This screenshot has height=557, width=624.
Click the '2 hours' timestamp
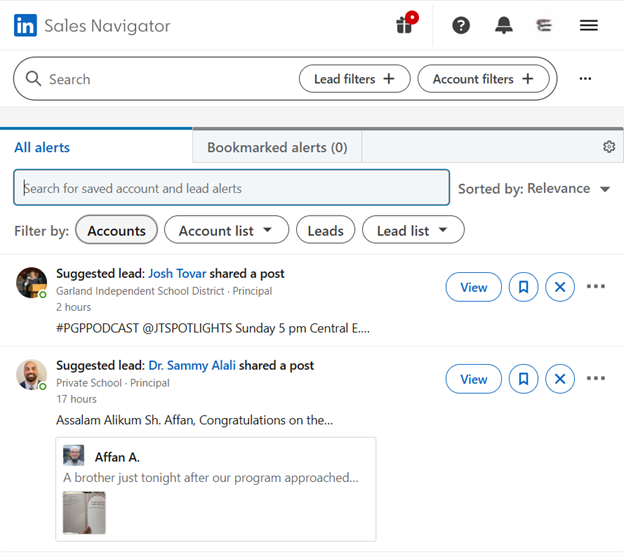(74, 307)
